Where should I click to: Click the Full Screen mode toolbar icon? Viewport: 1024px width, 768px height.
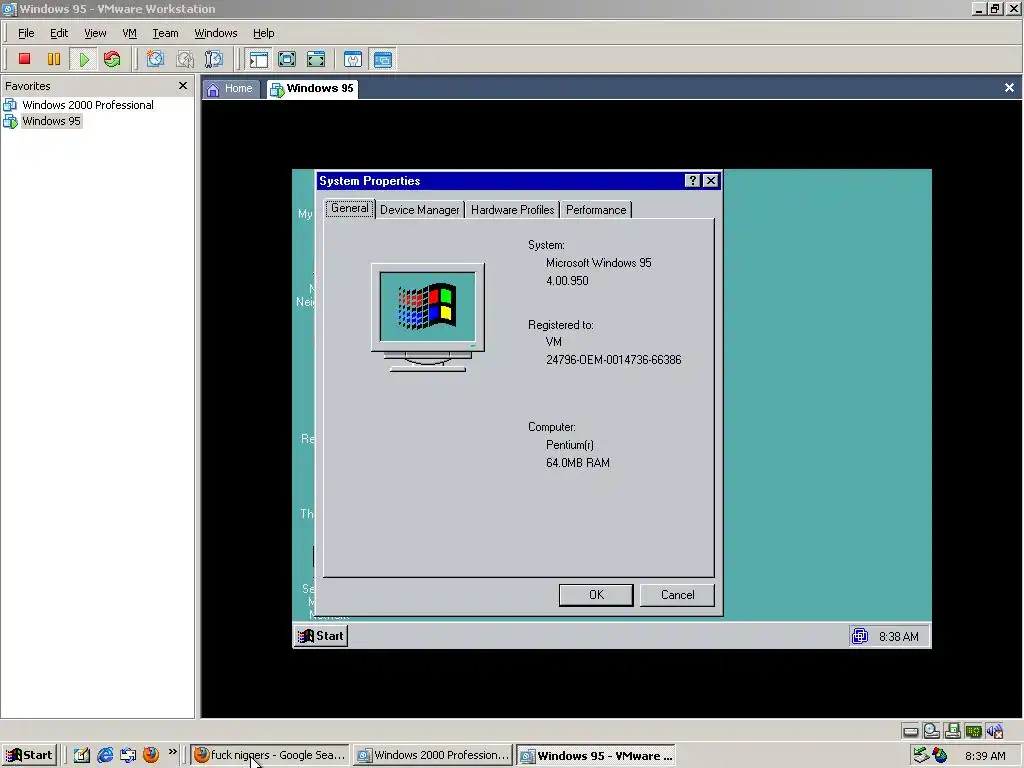(316, 59)
